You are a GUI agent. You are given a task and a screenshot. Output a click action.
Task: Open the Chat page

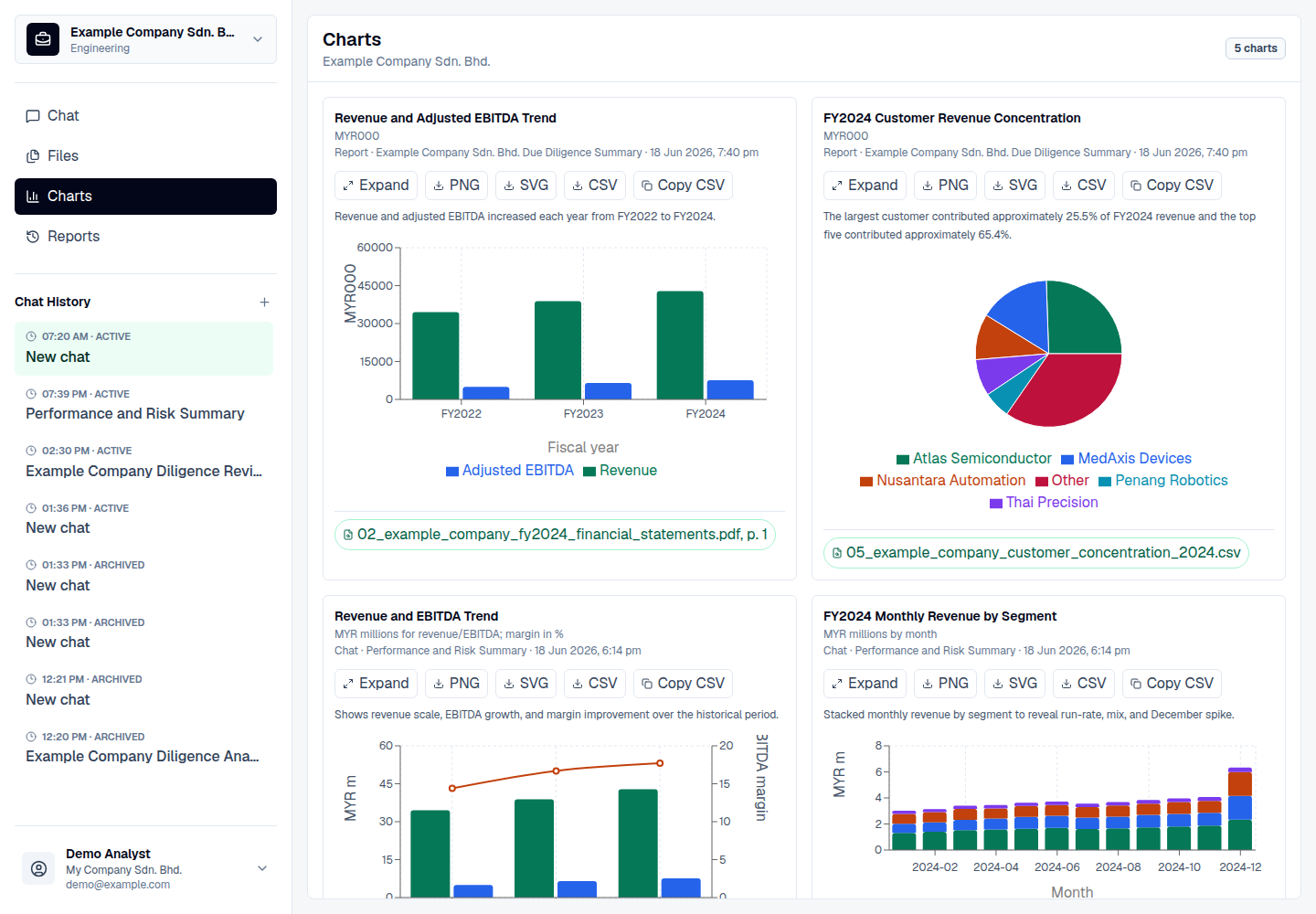[x=145, y=116]
